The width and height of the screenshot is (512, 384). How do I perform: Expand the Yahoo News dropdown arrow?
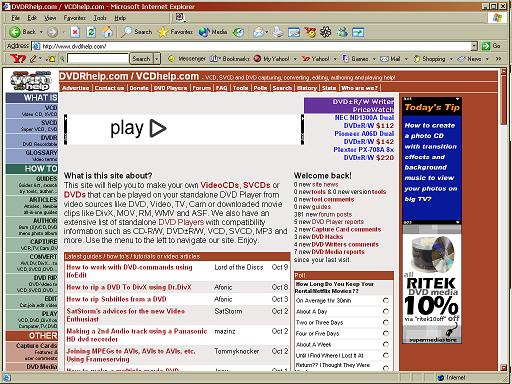coord(487,59)
